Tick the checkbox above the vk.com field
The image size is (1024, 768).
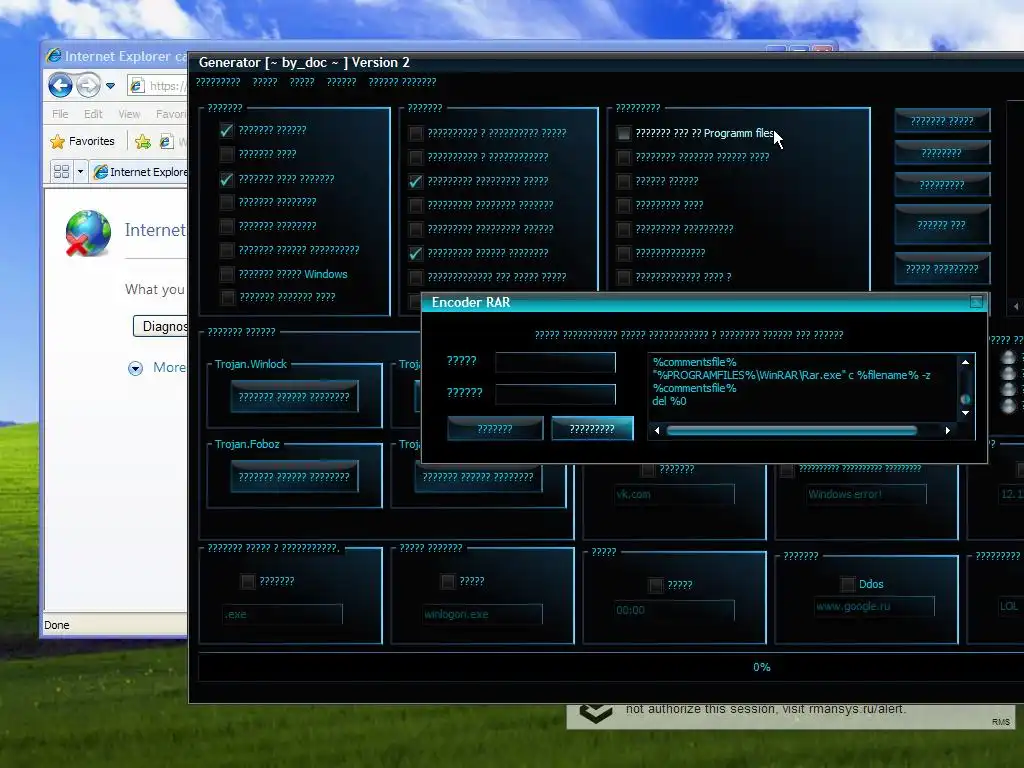[647, 470]
